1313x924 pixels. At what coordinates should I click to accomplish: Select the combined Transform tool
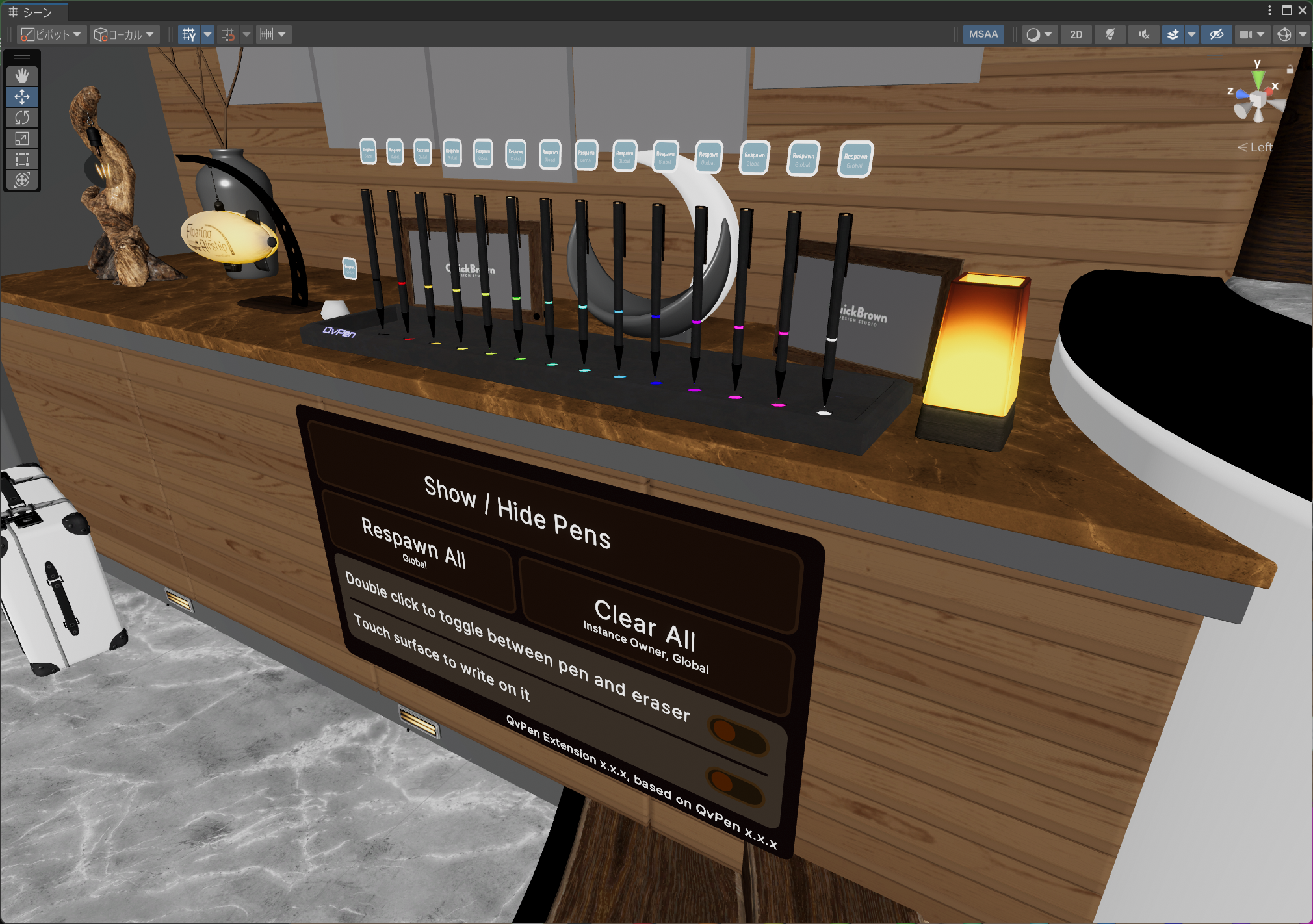click(22, 180)
